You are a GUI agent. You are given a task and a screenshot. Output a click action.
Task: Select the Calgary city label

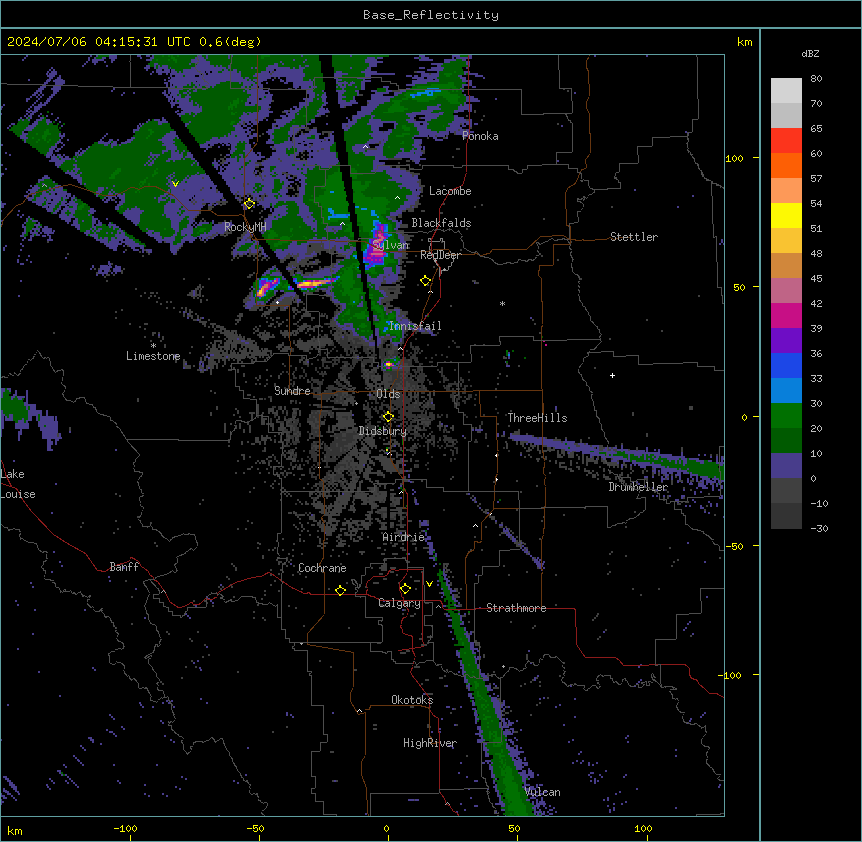point(400,603)
